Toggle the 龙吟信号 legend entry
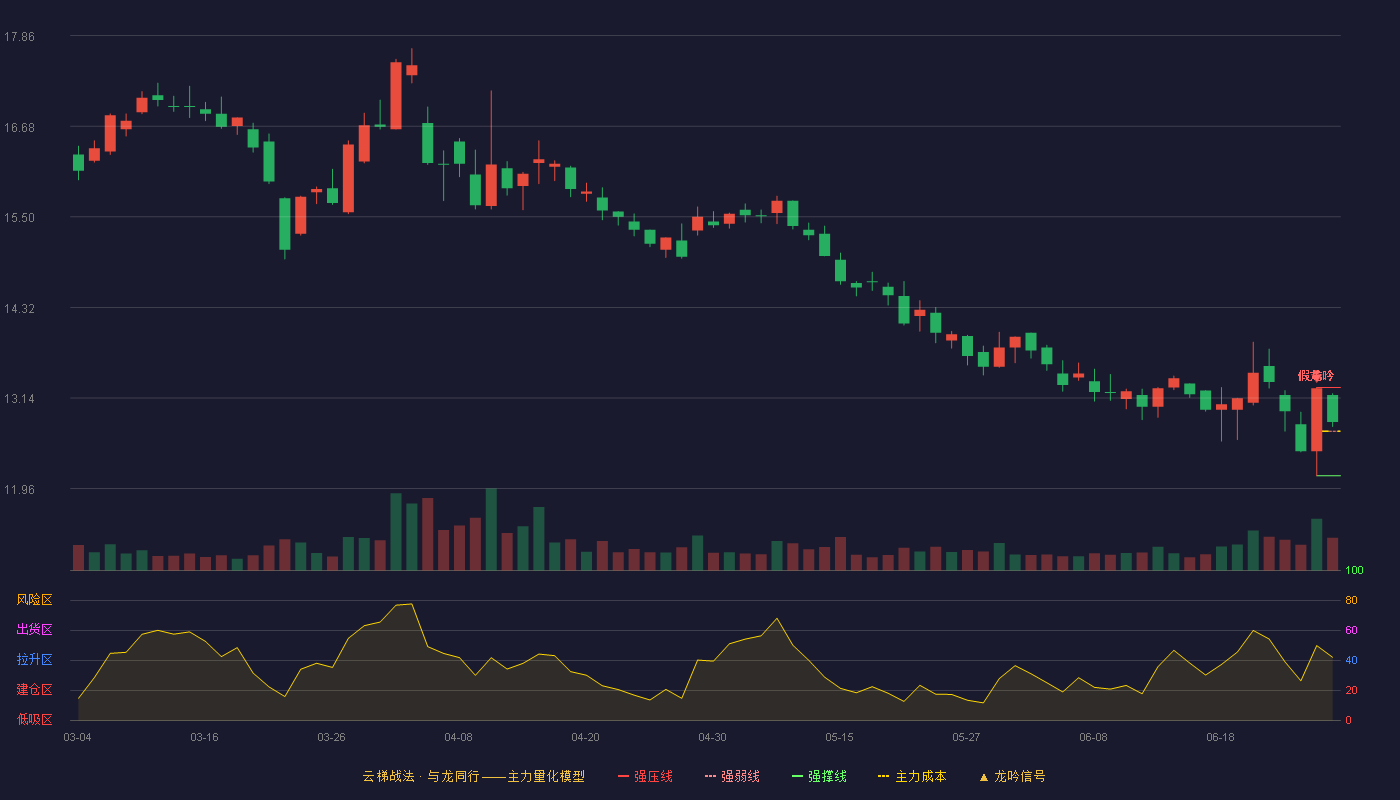The image size is (1400, 800). 1012,776
